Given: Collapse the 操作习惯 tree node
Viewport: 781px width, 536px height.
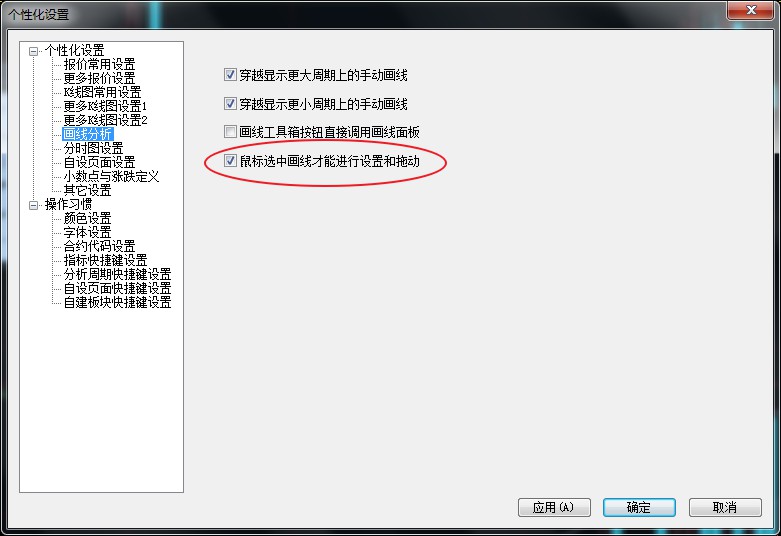Looking at the screenshot, I should (33, 205).
